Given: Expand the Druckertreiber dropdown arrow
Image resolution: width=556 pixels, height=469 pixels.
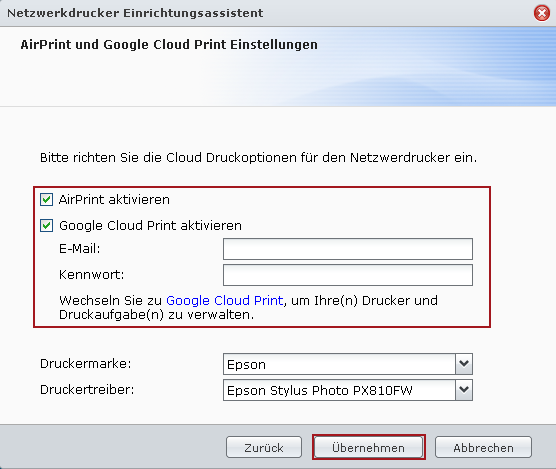Looking at the screenshot, I should (464, 390).
